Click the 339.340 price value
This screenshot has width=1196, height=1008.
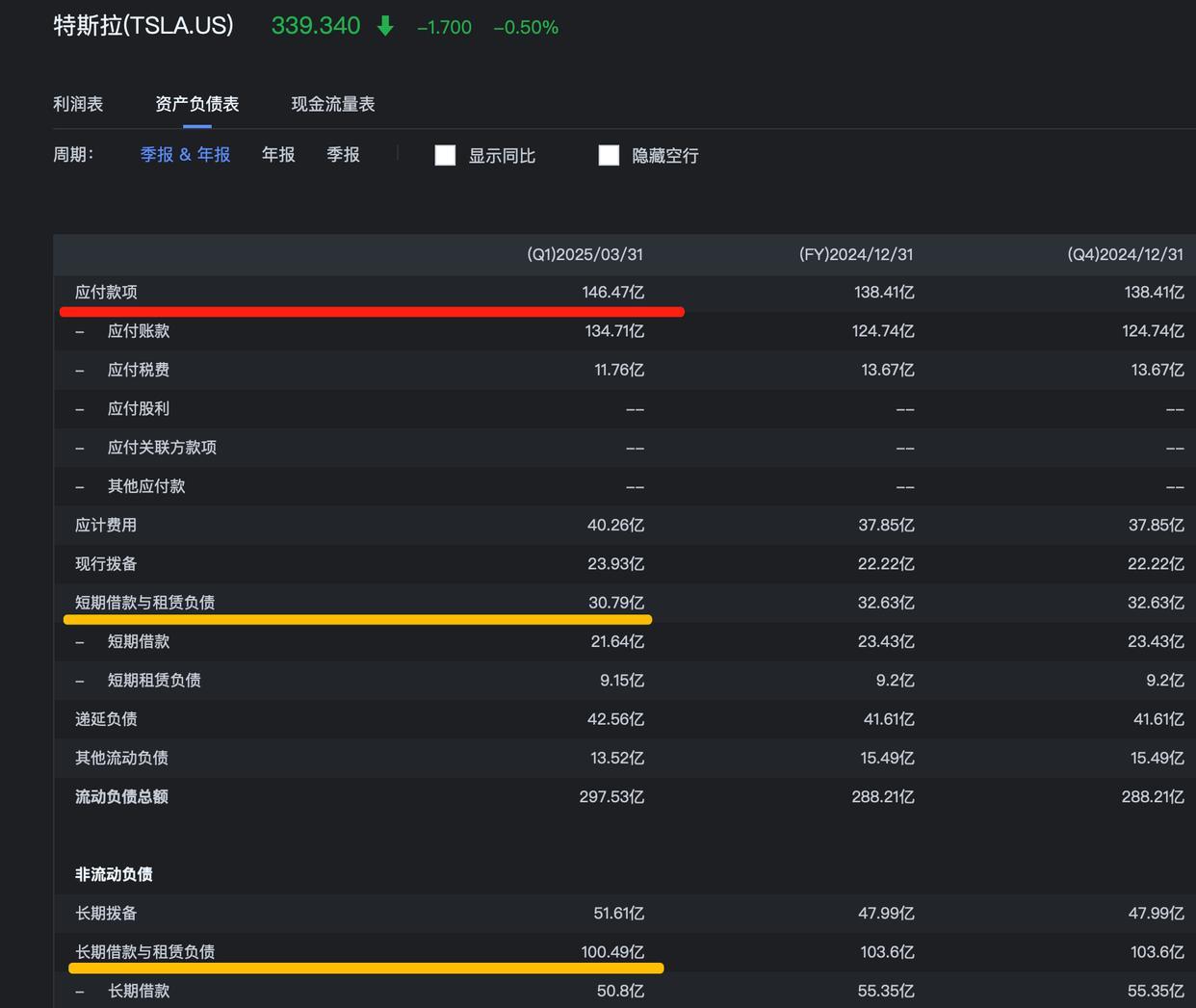point(316,26)
